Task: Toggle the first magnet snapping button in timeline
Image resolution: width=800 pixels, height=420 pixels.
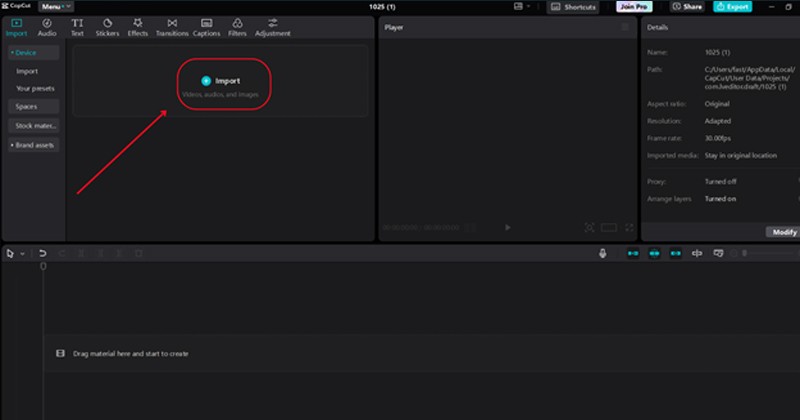Action: [x=632, y=254]
